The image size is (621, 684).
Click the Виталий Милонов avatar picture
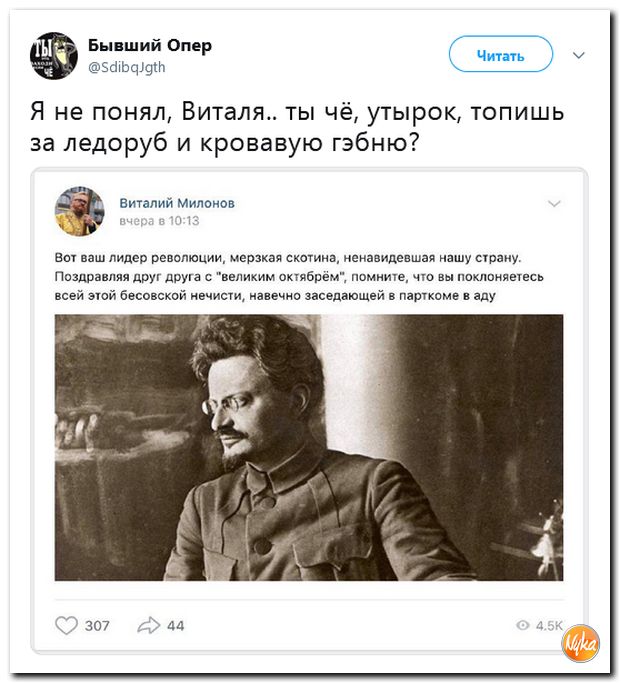pyautogui.click(x=79, y=211)
